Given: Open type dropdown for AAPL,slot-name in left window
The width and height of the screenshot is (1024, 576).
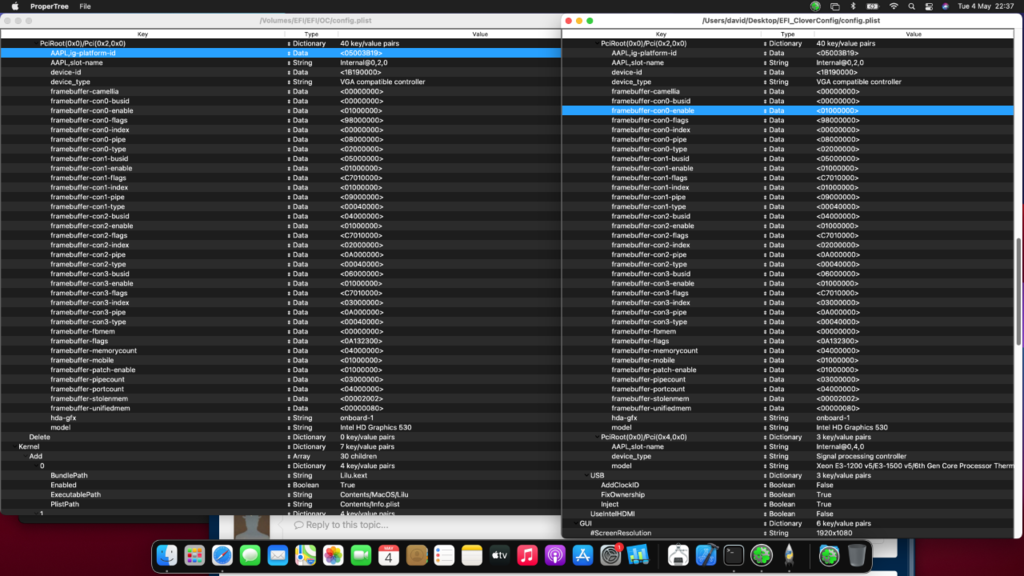Looking at the screenshot, I should tap(289, 62).
